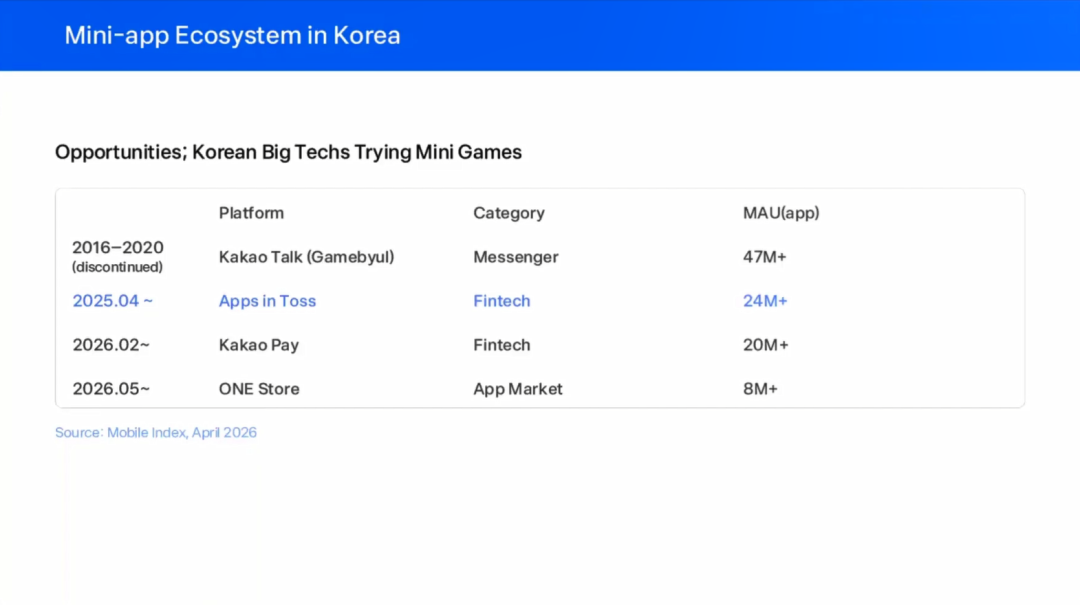Select the '20M+' MAU value
The height and width of the screenshot is (605, 1080).
[x=765, y=345]
